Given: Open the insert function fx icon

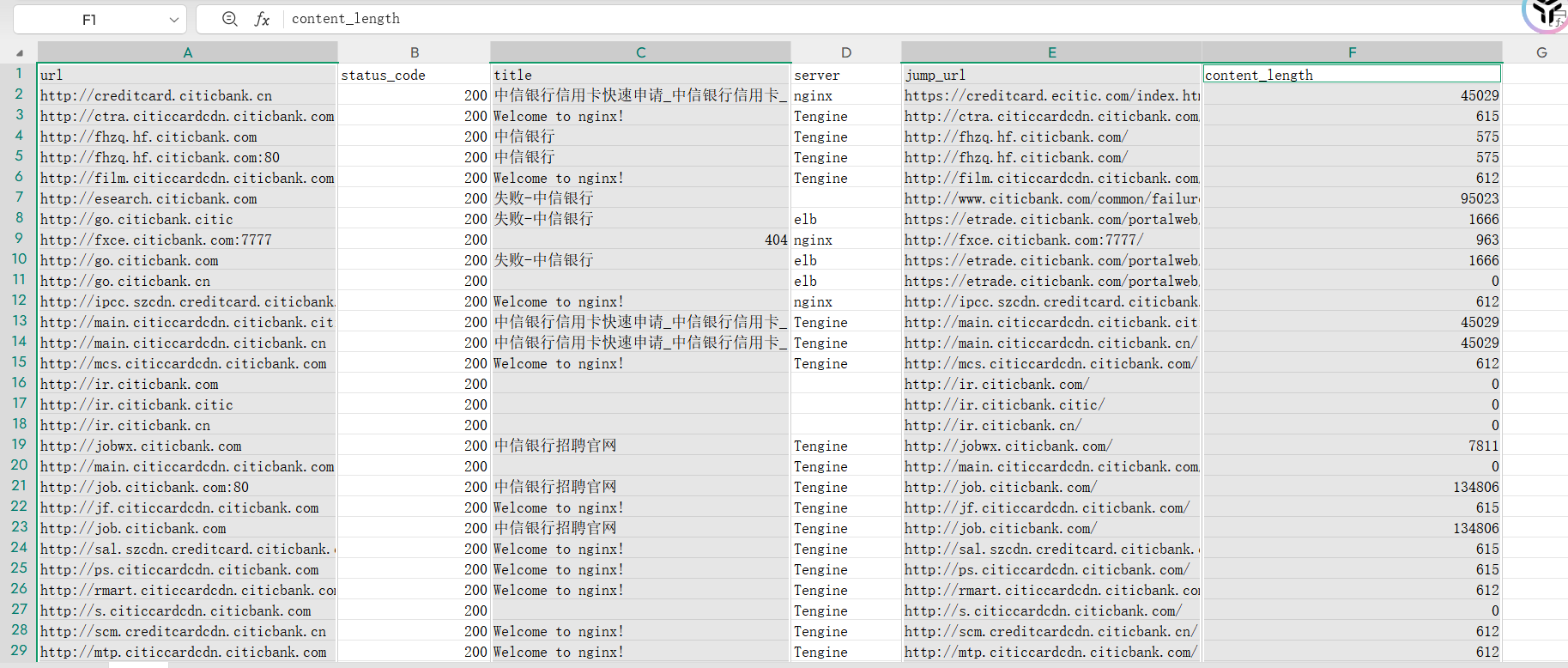Looking at the screenshot, I should [262, 19].
